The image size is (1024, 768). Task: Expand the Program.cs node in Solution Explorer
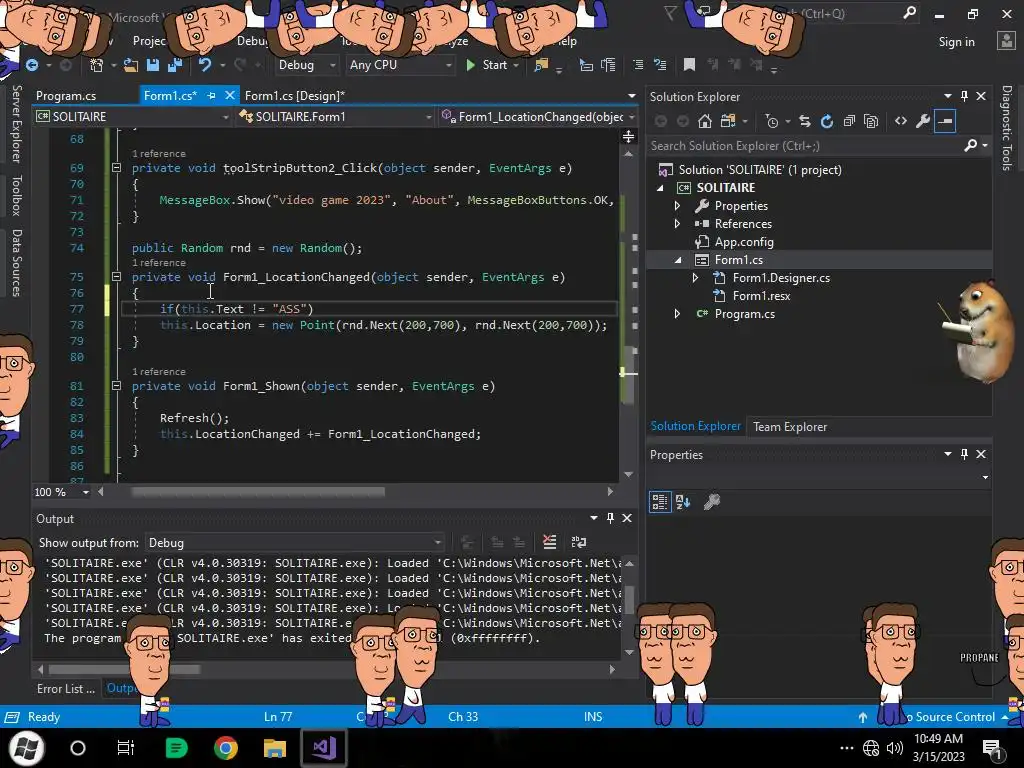click(x=677, y=313)
